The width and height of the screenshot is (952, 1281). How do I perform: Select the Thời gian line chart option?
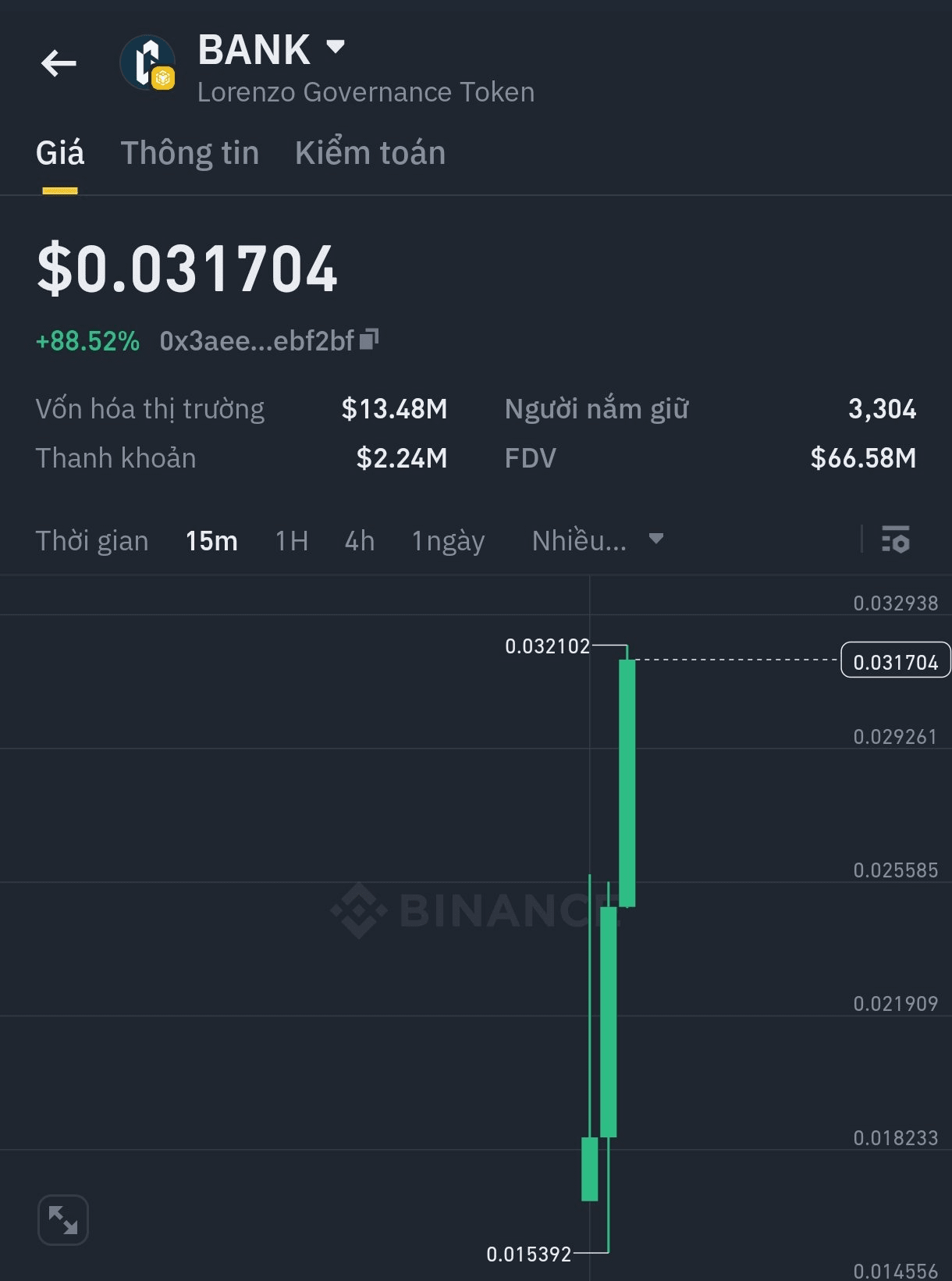92,541
